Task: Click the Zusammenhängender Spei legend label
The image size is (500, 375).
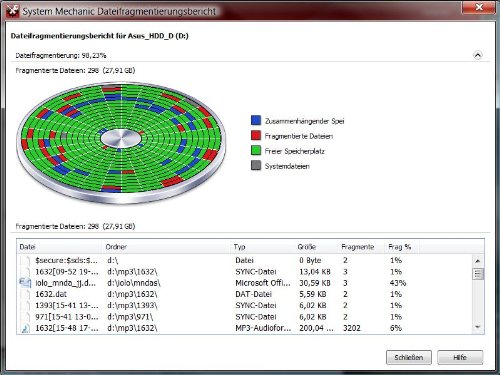Action: pyautogui.click(x=304, y=121)
